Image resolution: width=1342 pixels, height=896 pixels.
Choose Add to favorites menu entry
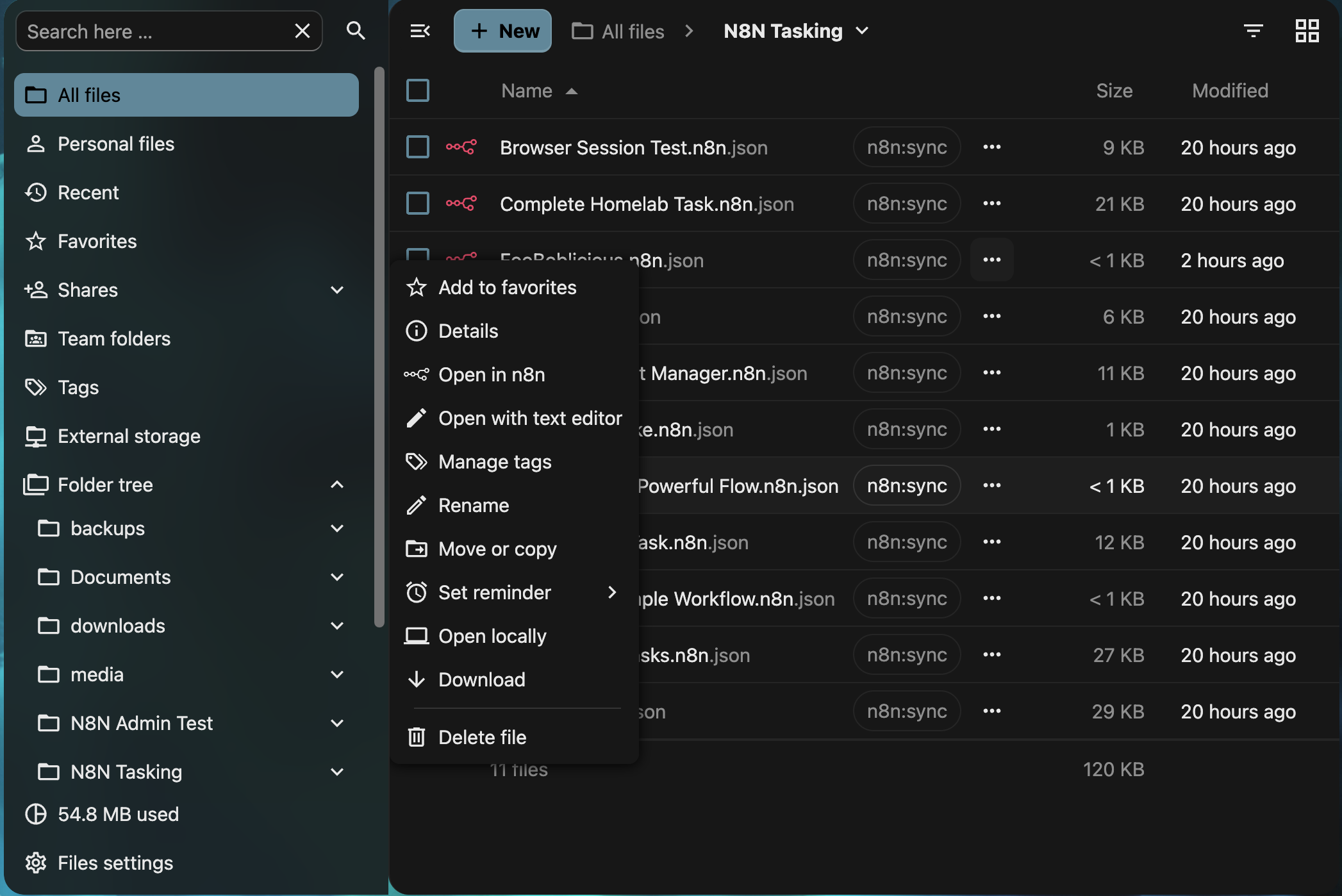514,287
